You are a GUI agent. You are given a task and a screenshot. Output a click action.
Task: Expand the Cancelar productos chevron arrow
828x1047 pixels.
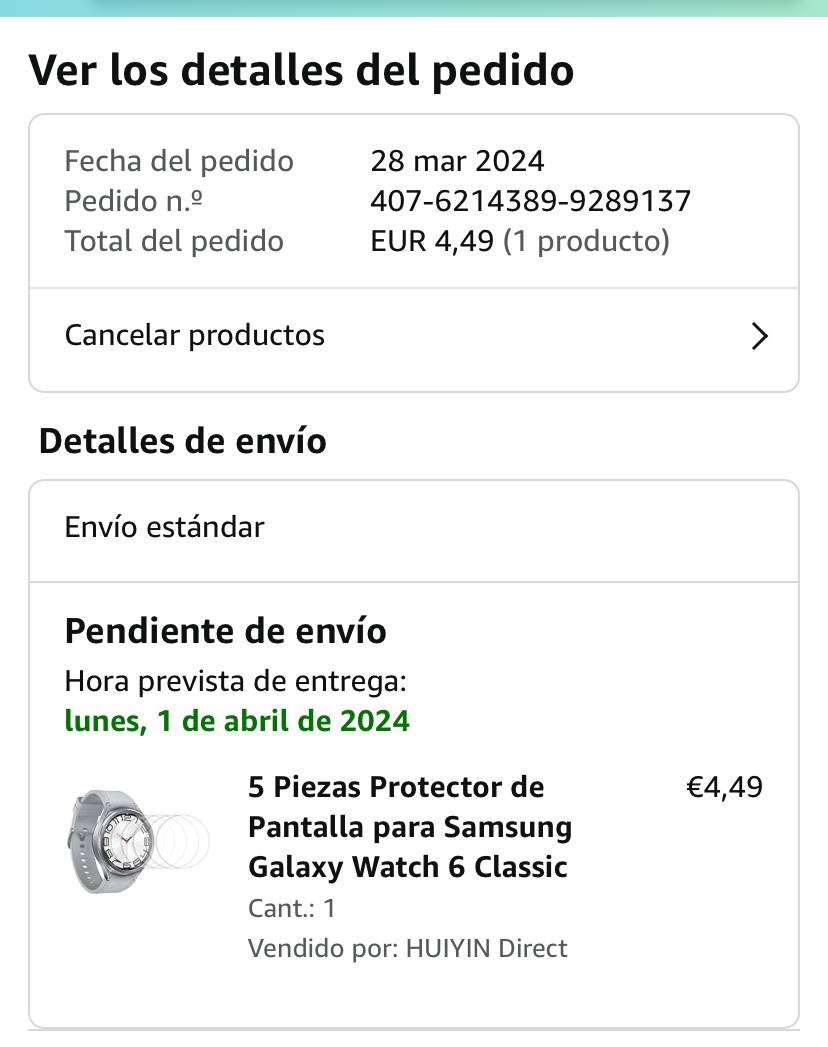[x=759, y=336]
